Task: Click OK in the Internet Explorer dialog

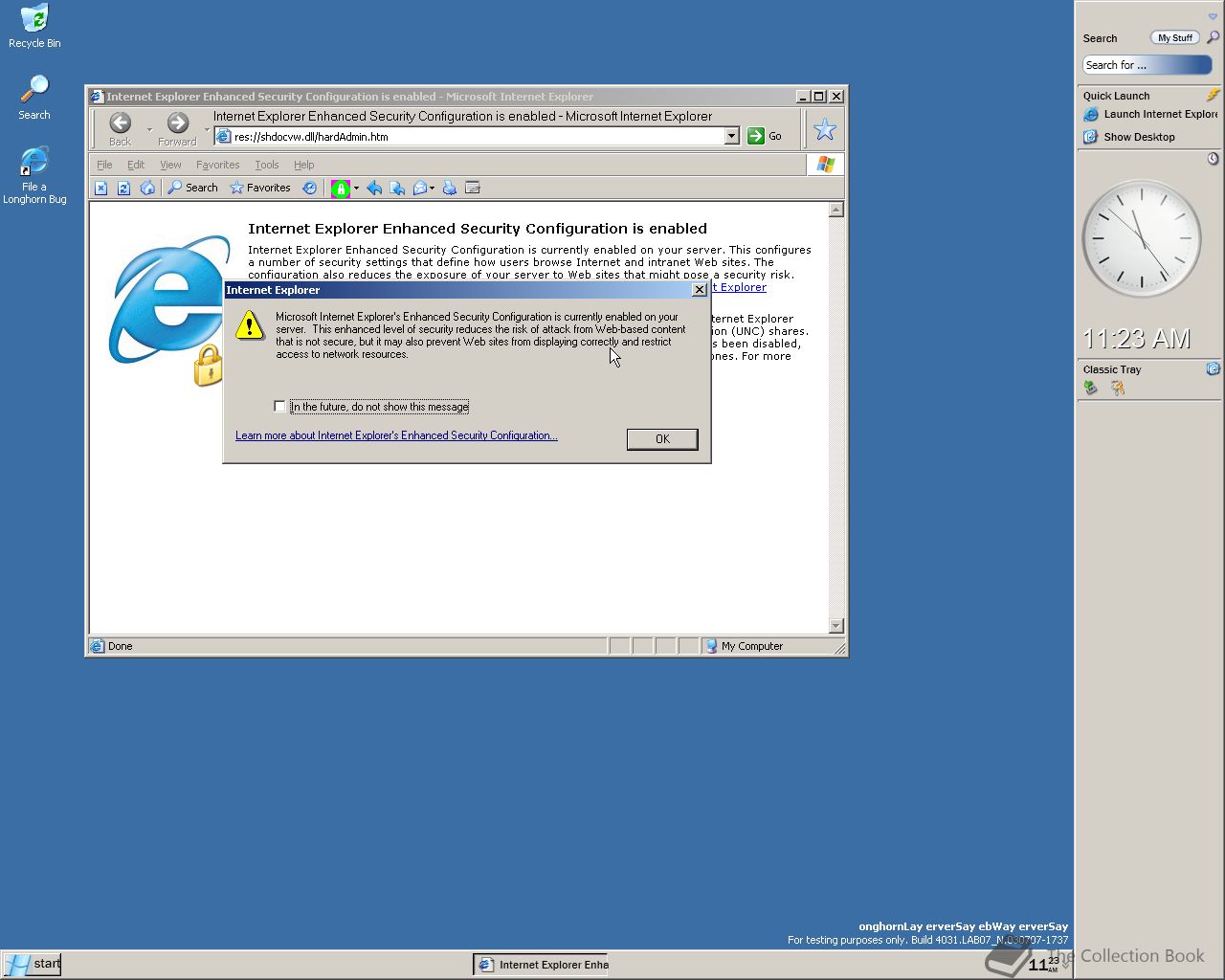Action: click(662, 439)
